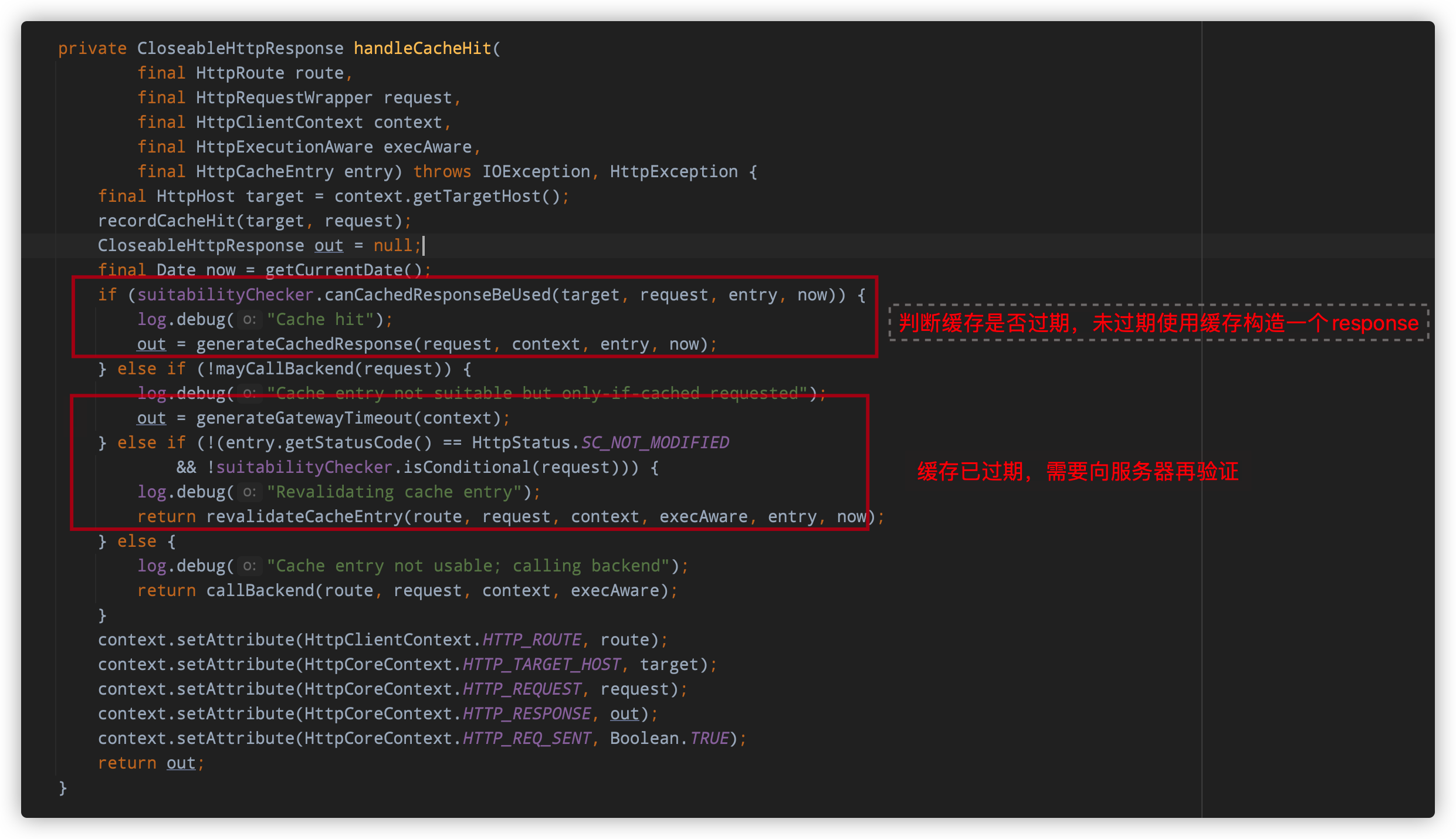The image size is (1456, 839).
Task: Click the recordCacheHit method call
Action: (x=166, y=221)
